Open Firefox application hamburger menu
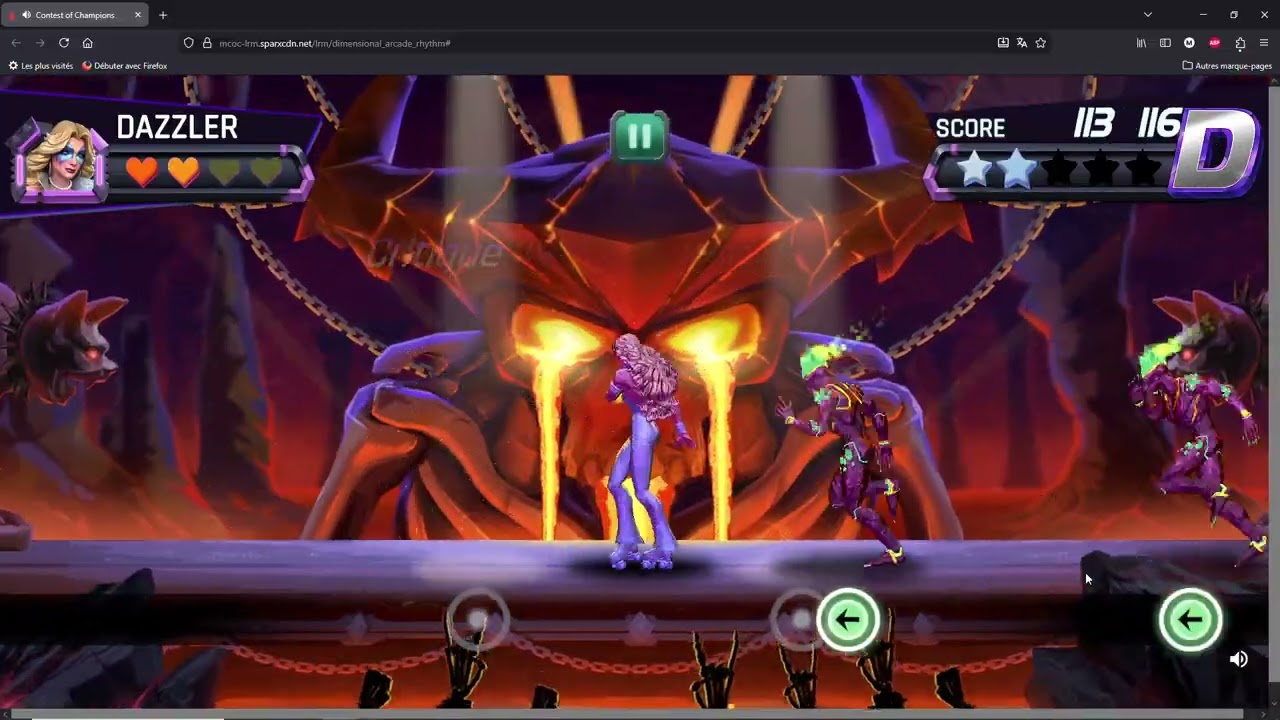The height and width of the screenshot is (720, 1280). [x=1264, y=43]
